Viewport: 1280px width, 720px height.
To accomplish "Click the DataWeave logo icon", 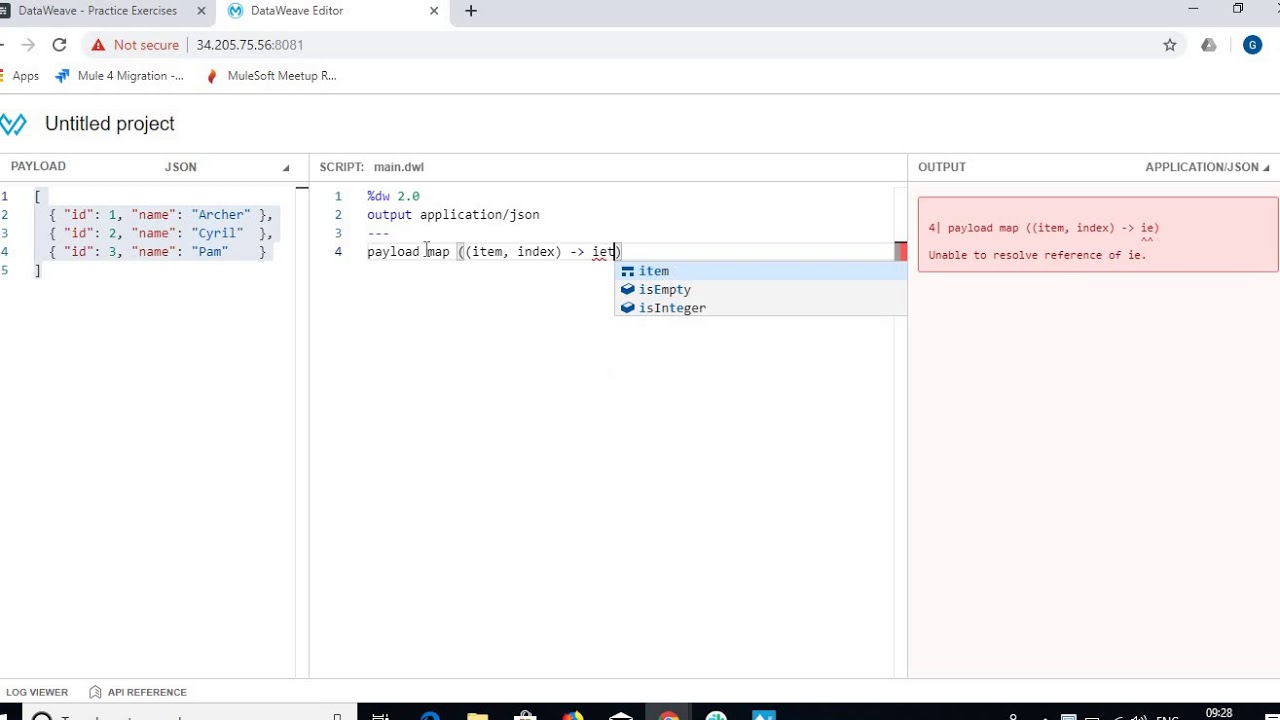I will coord(13,124).
